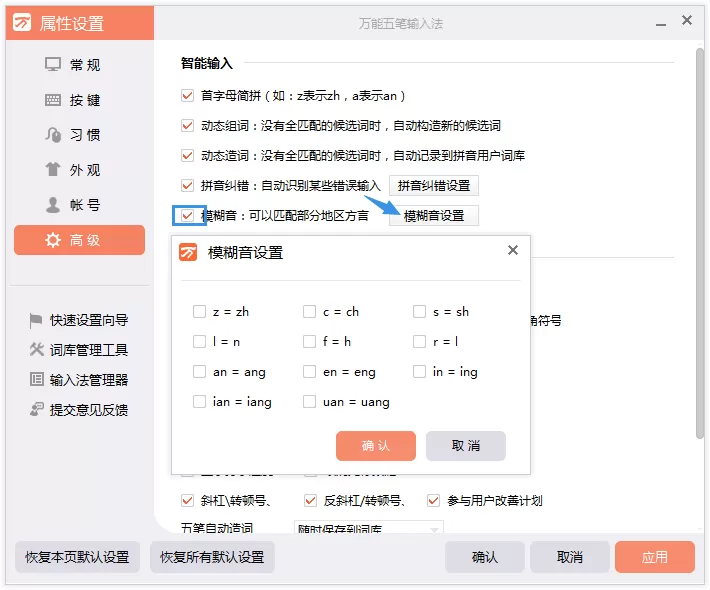Screen dimensions: 710x590
Task: Open 提交意见反馈 link
Action: point(89,409)
